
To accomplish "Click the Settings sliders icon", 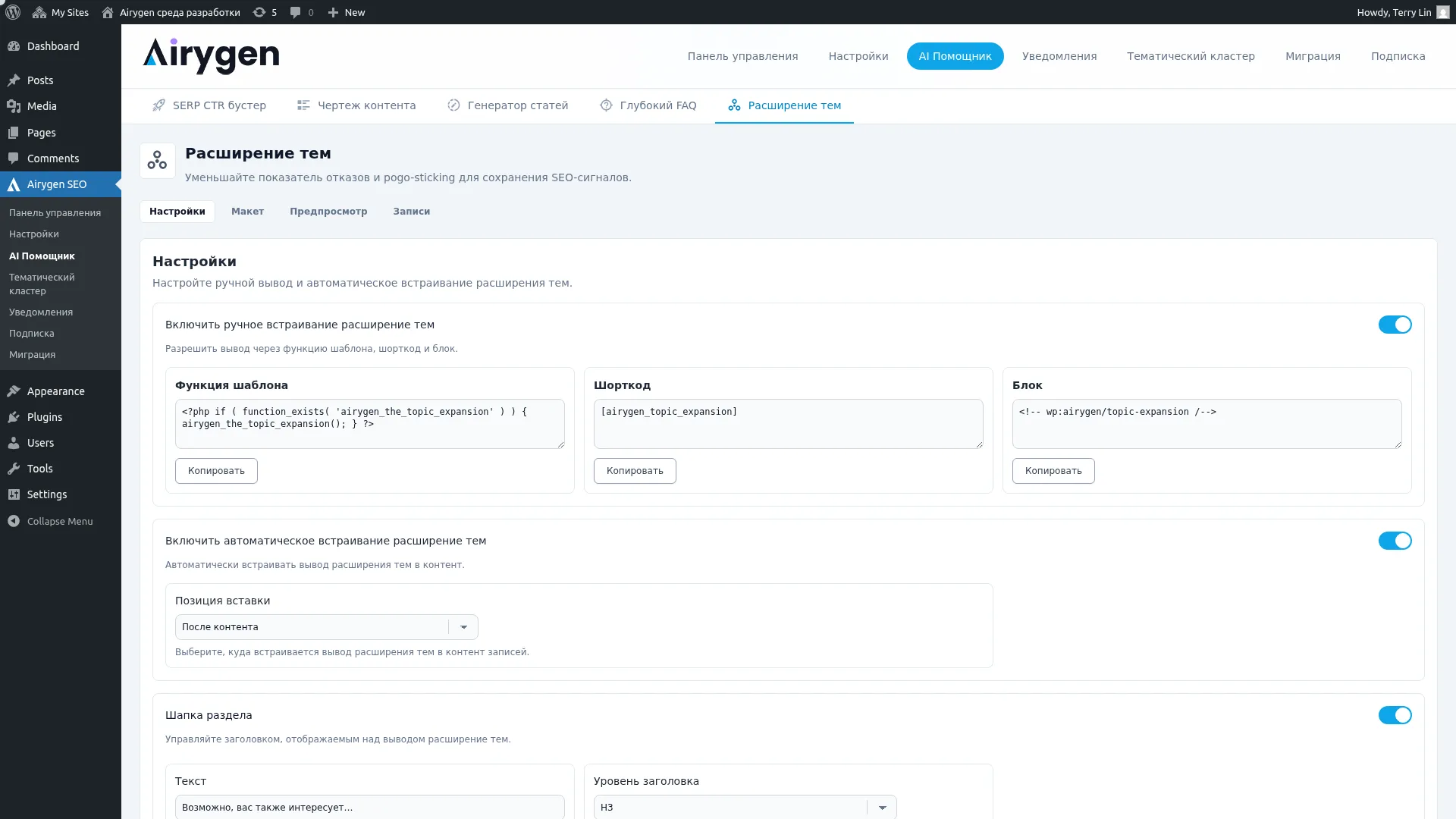I will coord(14,494).
